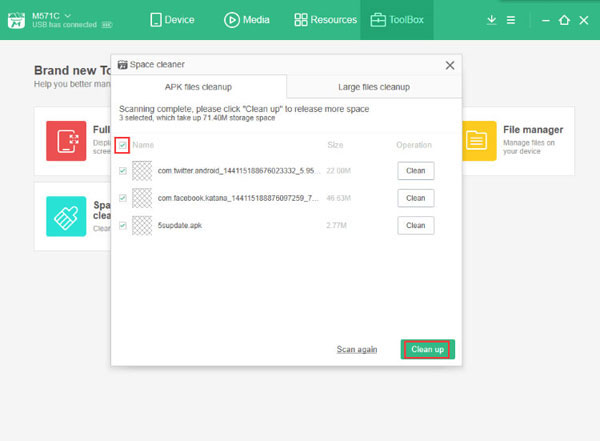Expand the M571C device dropdown
600x441 pixels.
(x=68, y=14)
